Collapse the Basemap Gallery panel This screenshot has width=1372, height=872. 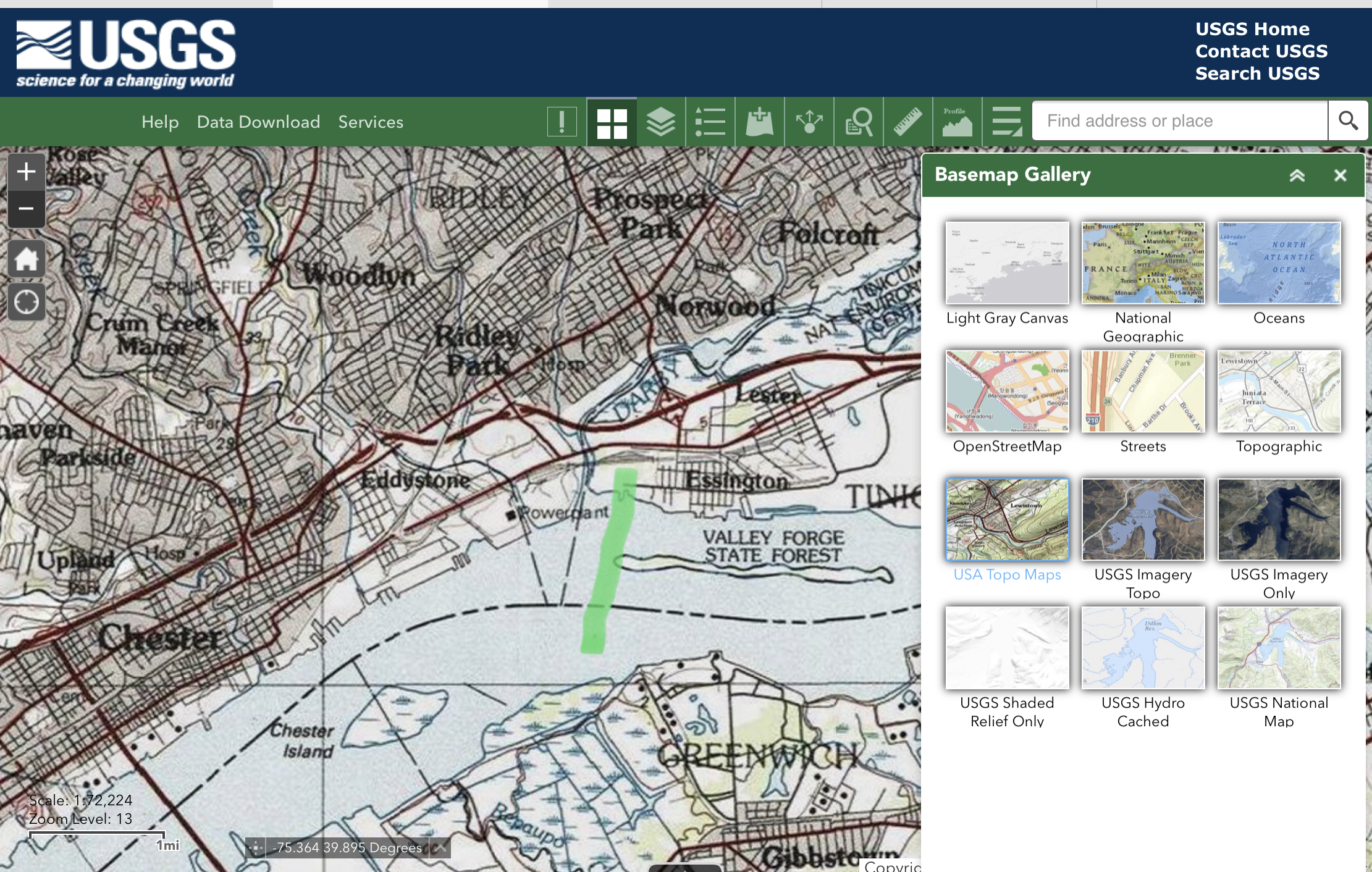(1297, 175)
